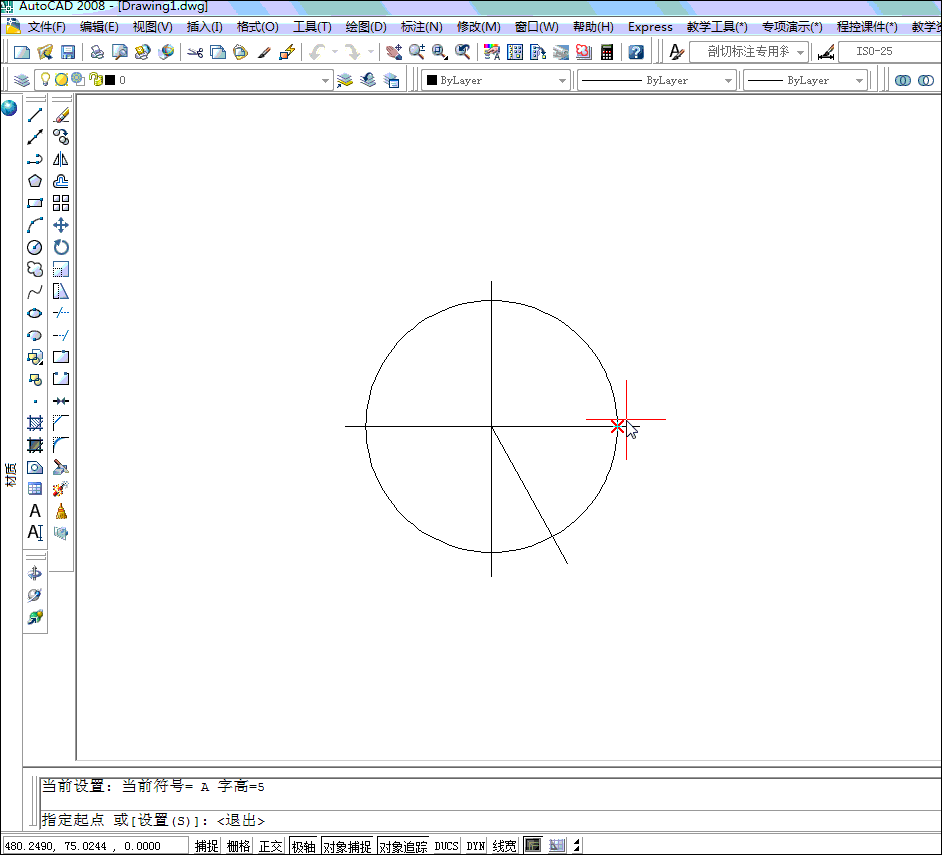This screenshot has height=855, width=942.
Task: Toggle 极轴 polar tracking
Action: (x=303, y=846)
